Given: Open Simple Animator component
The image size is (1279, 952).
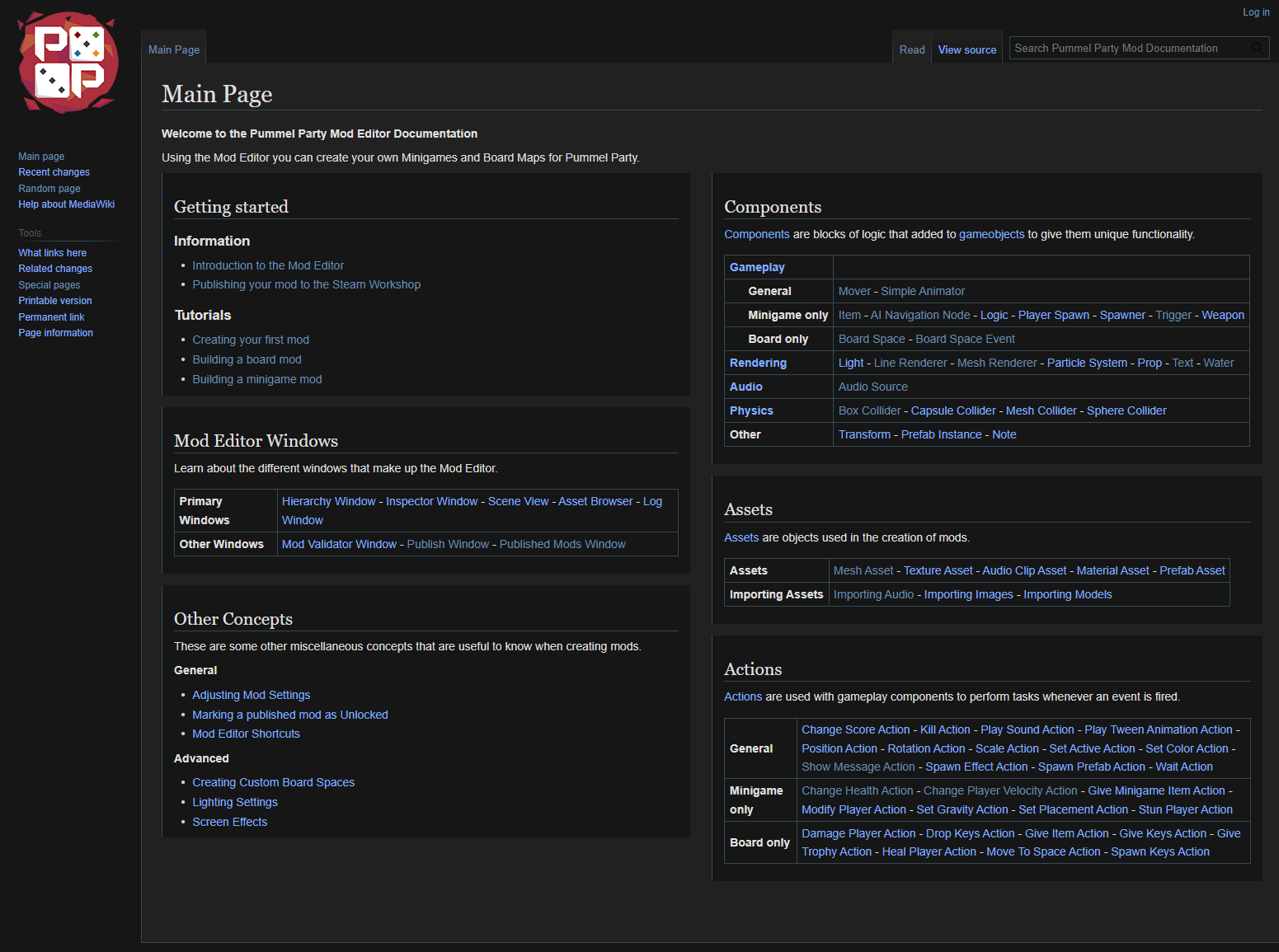Looking at the screenshot, I should 923,291.
